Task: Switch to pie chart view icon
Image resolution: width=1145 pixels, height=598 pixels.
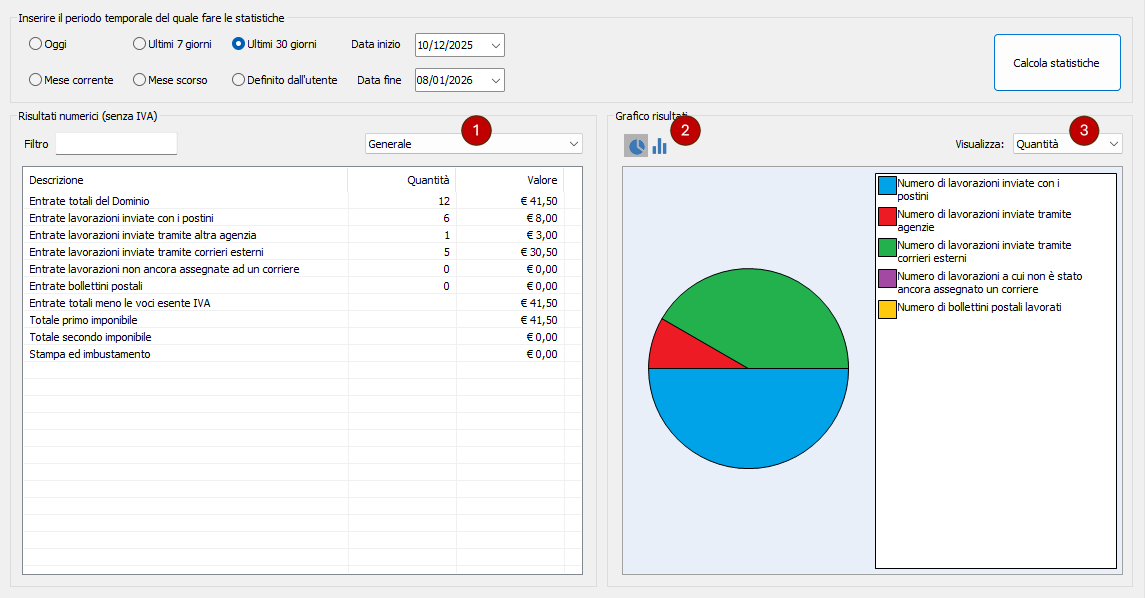Action: [636, 147]
